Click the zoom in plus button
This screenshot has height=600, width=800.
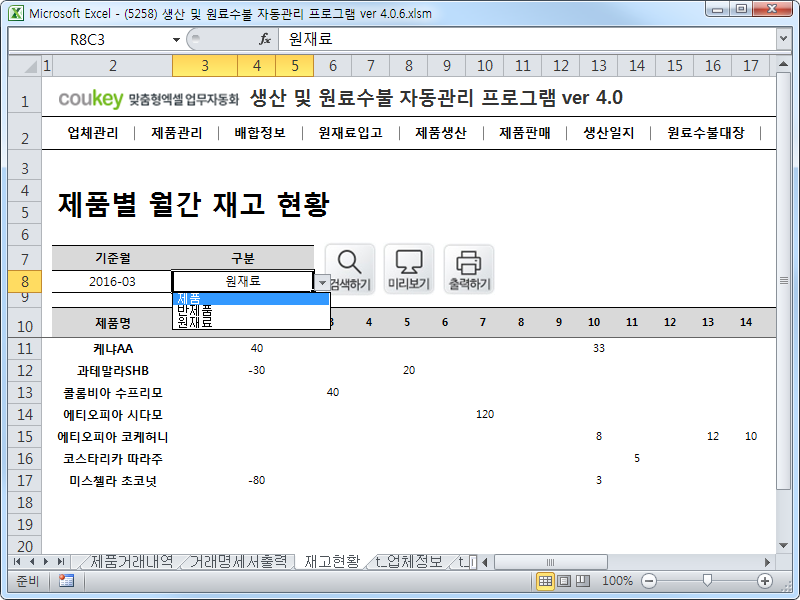click(x=764, y=581)
